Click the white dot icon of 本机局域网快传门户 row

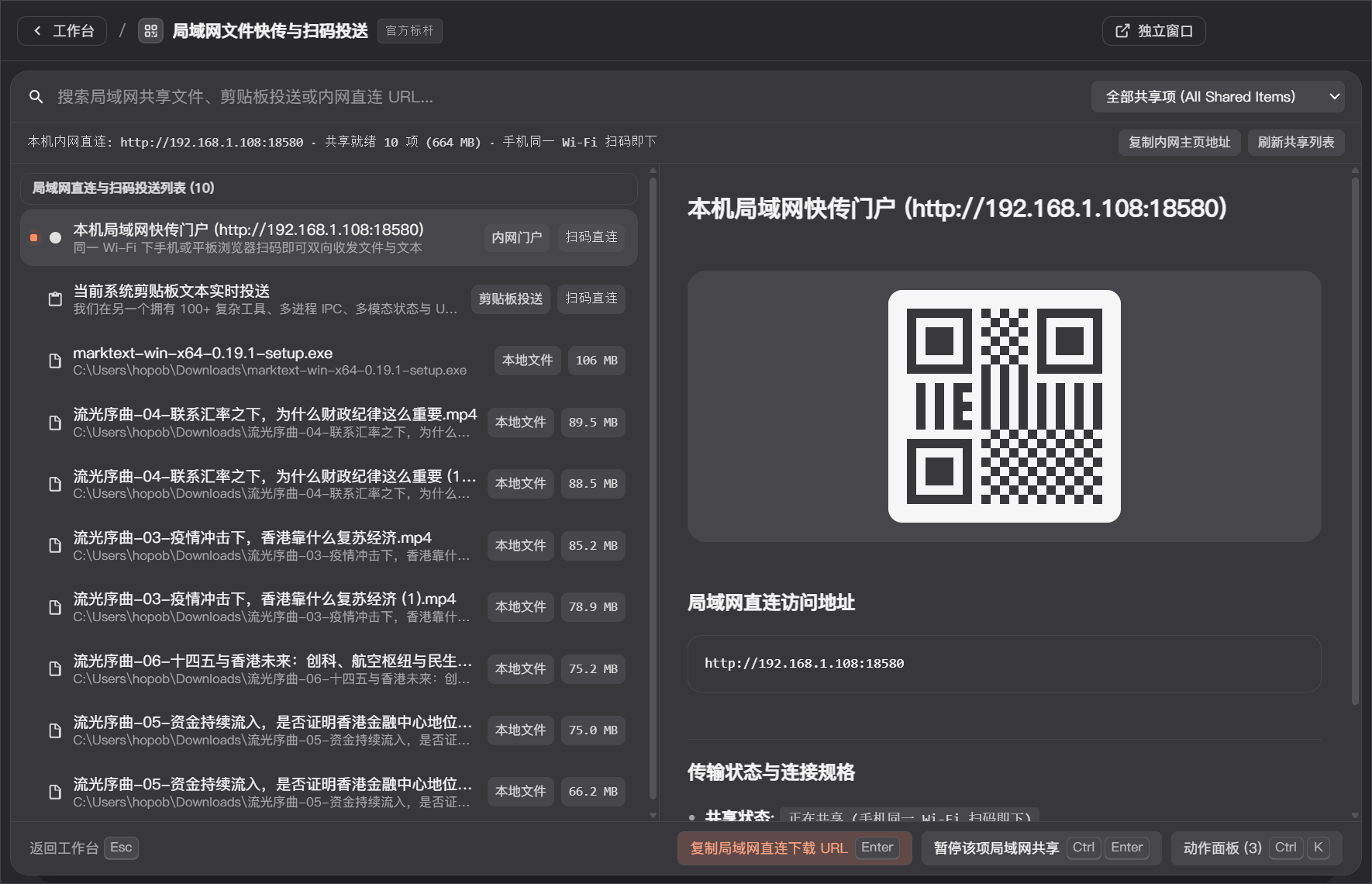pos(55,237)
